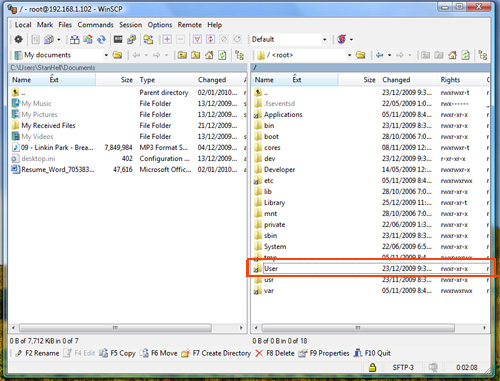Open the Preferences gear icon

click(18, 39)
